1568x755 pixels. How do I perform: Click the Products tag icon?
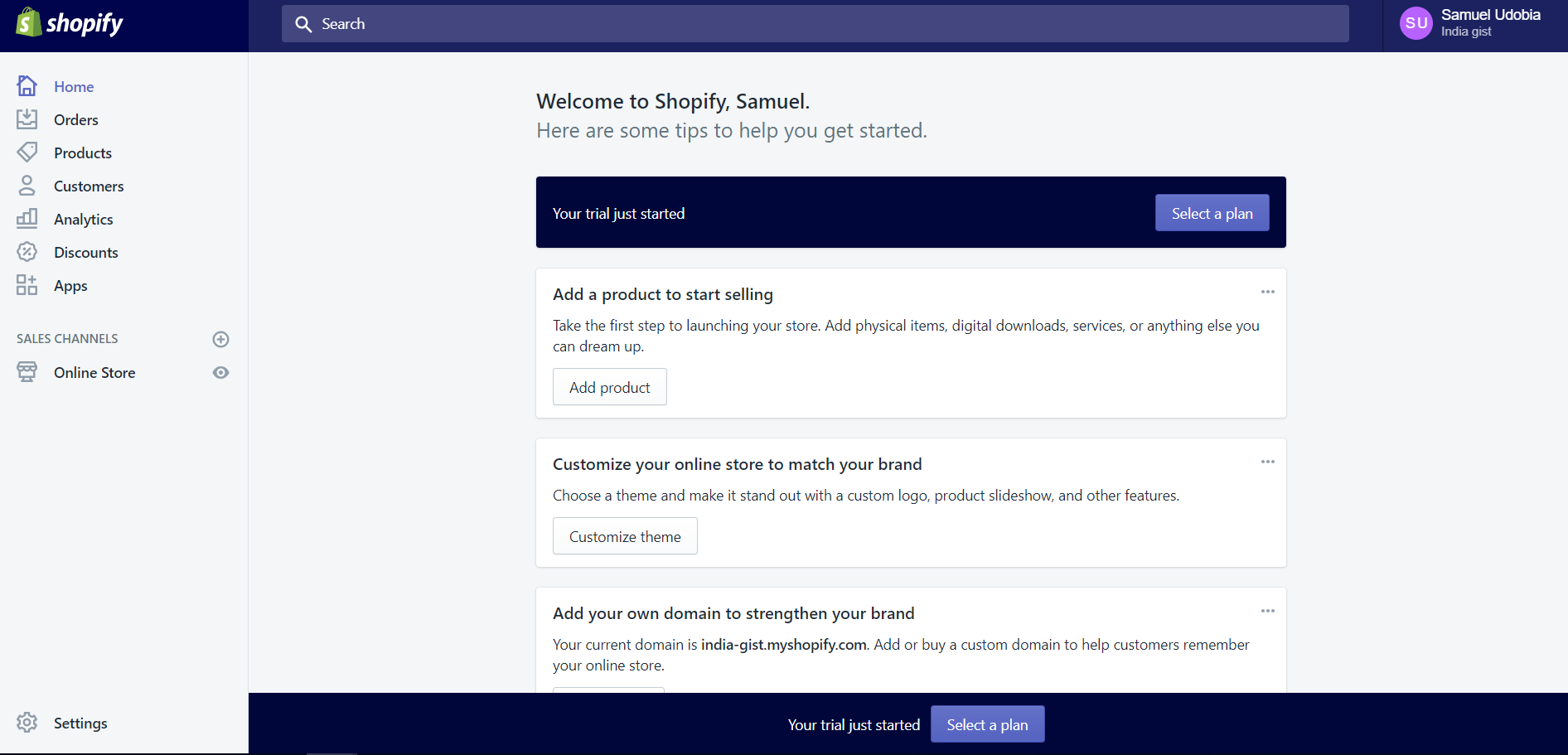27,152
